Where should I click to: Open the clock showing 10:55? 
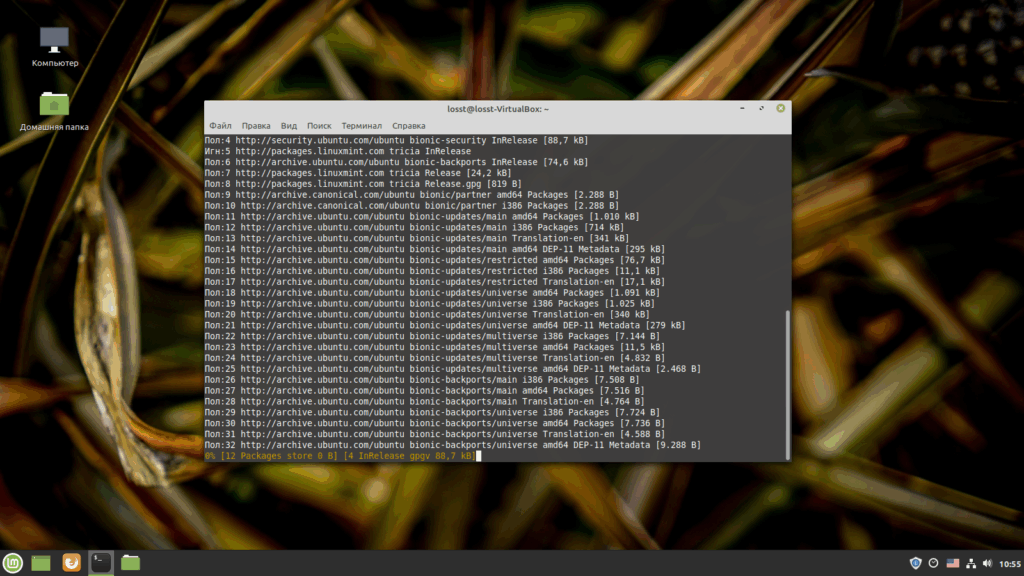pyautogui.click(x=1010, y=564)
